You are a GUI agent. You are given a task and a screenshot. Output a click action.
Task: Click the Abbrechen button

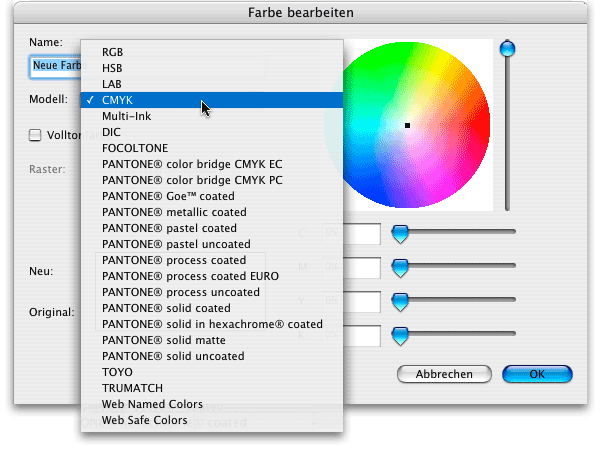(444, 374)
